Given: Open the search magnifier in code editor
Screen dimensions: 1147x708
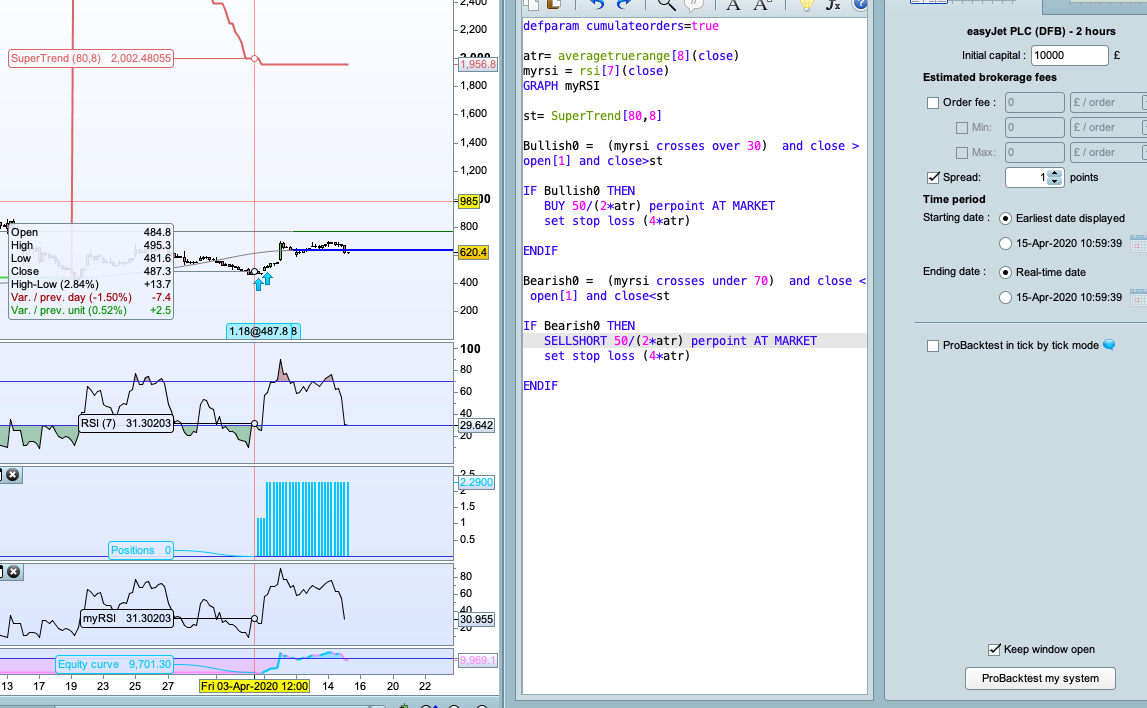Looking at the screenshot, I should point(667,5).
